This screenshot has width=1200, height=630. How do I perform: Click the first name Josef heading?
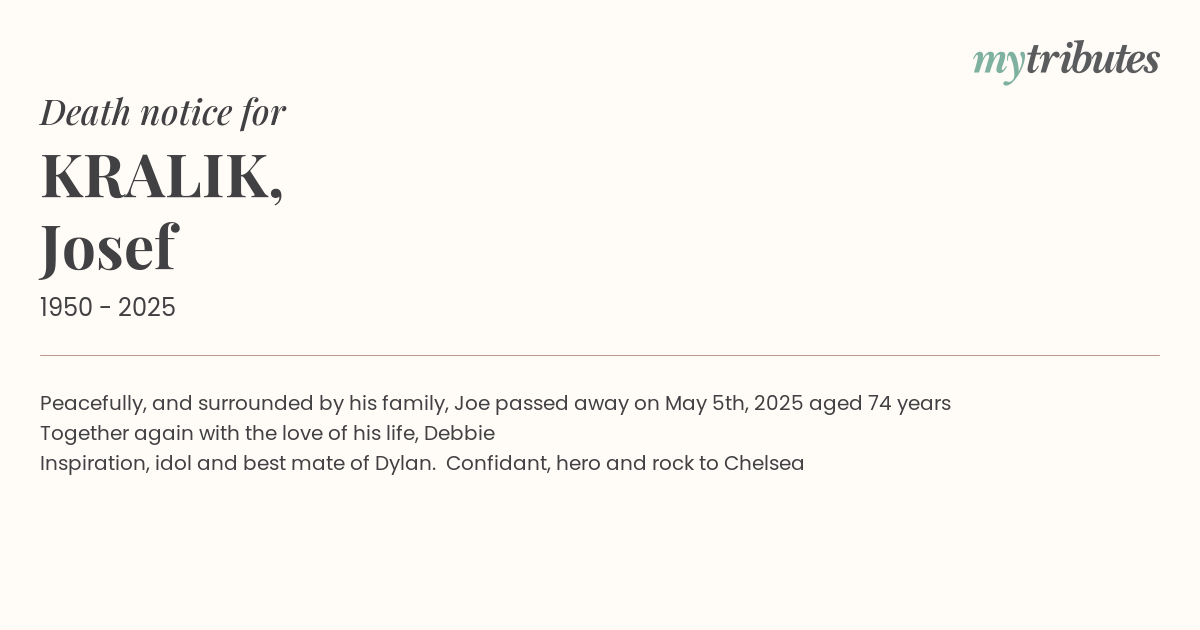click(x=108, y=246)
